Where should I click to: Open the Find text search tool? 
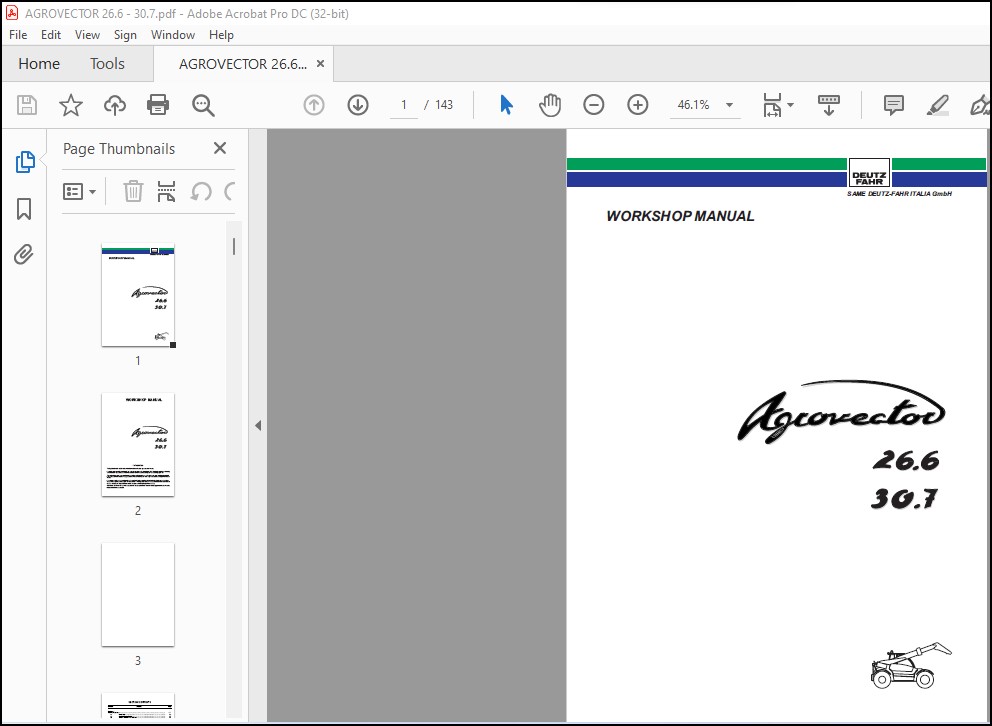pos(203,106)
